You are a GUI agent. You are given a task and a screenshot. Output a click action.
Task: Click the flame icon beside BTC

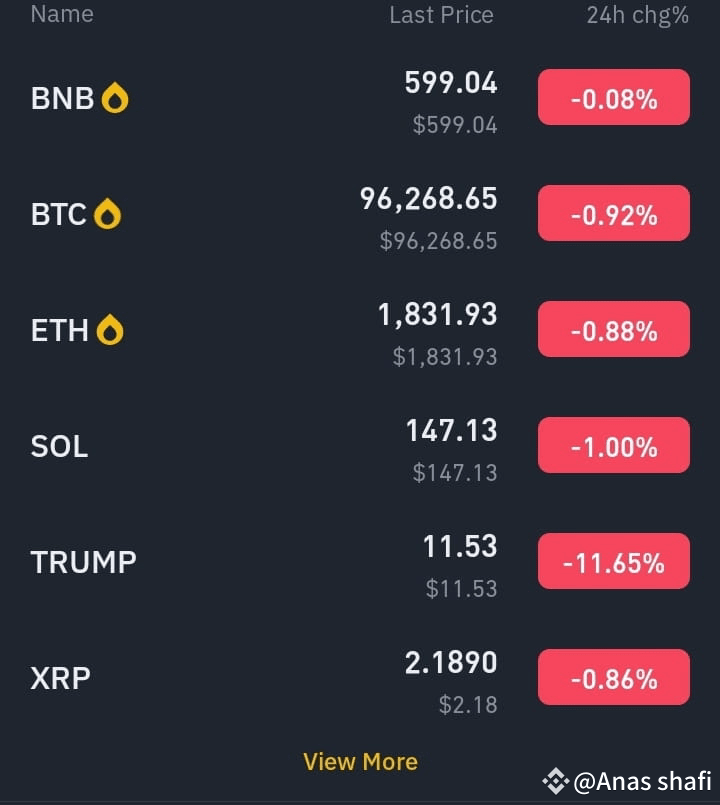[107, 214]
